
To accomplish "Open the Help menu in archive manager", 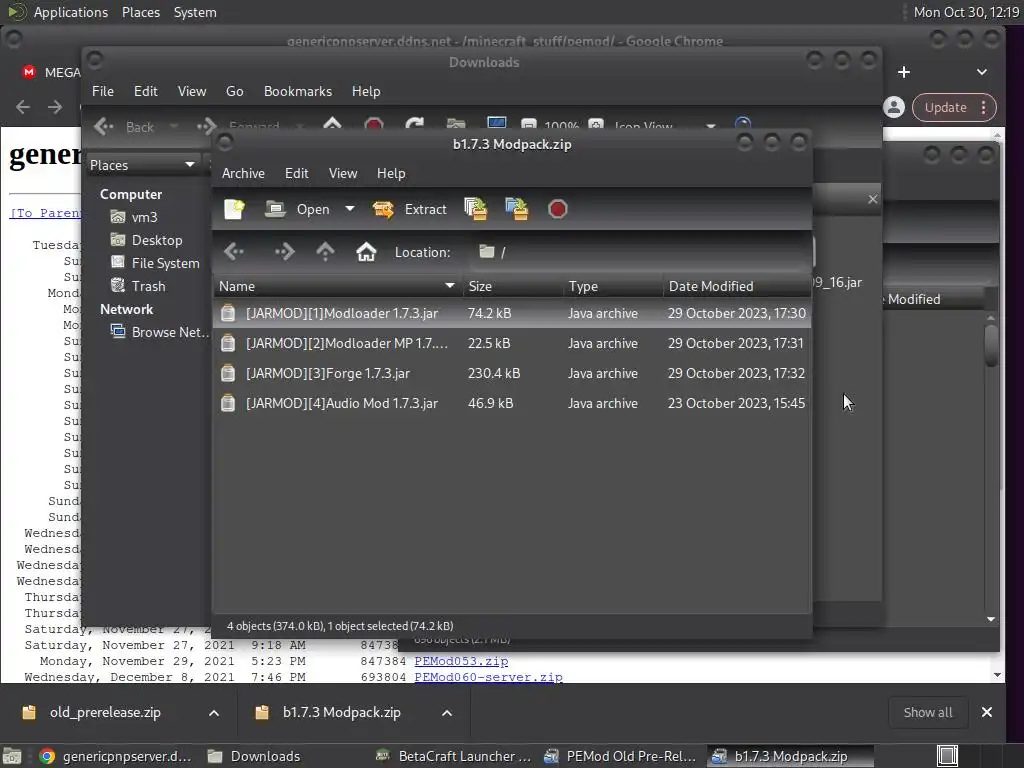I will [391, 173].
